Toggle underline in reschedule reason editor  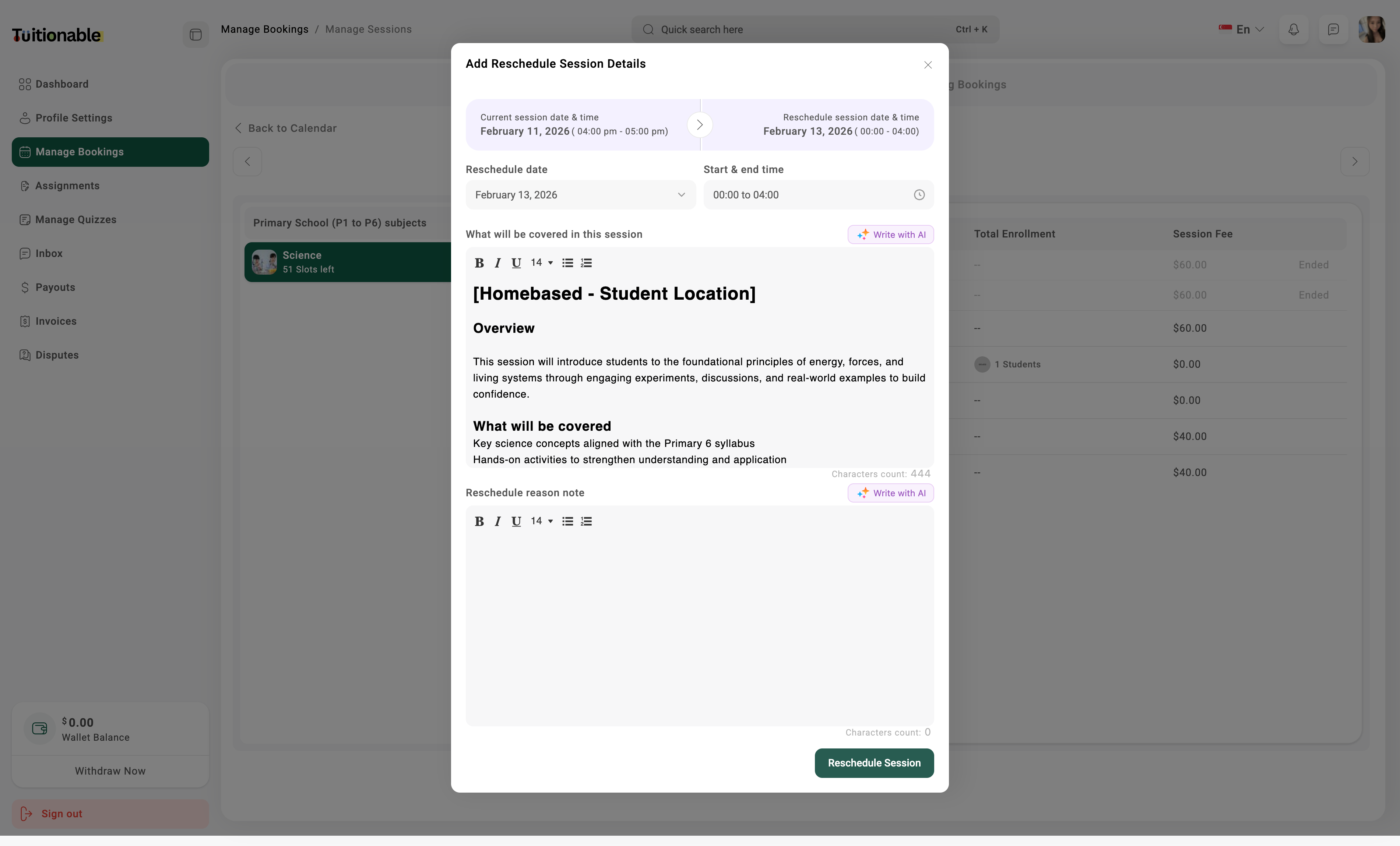(x=516, y=522)
